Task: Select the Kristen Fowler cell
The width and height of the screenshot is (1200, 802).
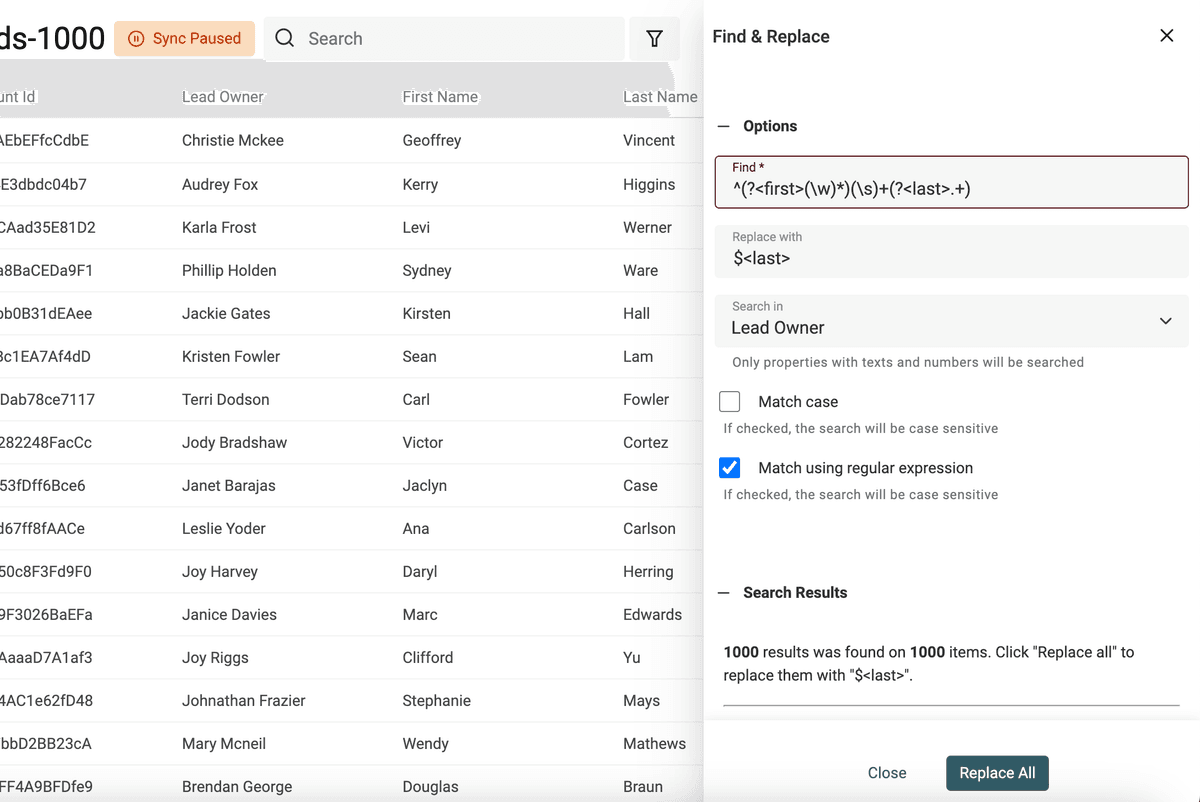Action: [x=231, y=357]
